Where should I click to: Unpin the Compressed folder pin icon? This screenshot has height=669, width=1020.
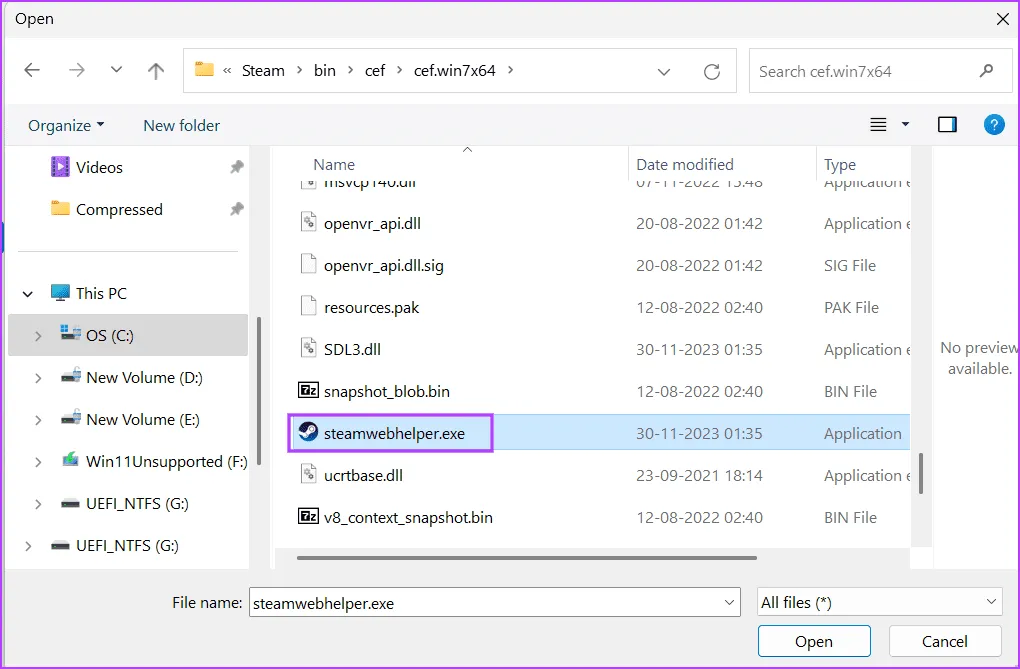236,209
